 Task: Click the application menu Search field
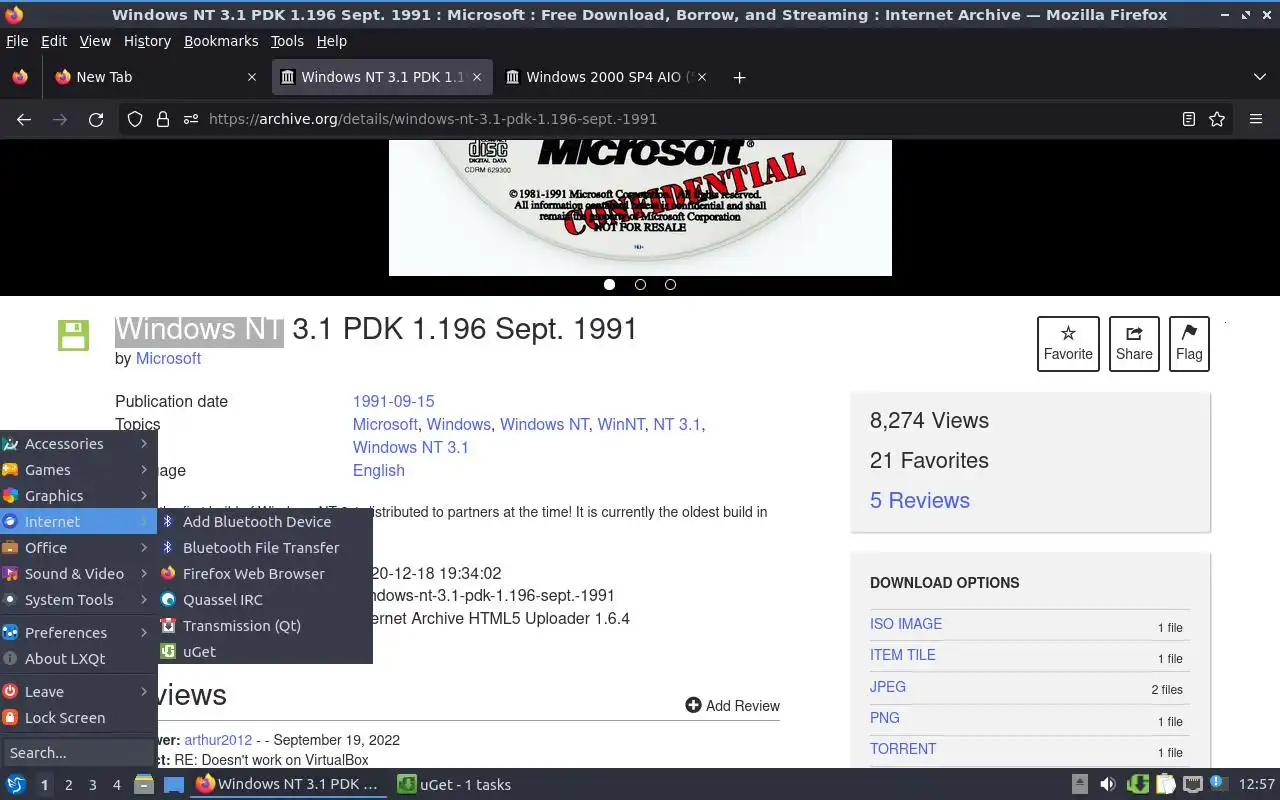click(x=78, y=753)
